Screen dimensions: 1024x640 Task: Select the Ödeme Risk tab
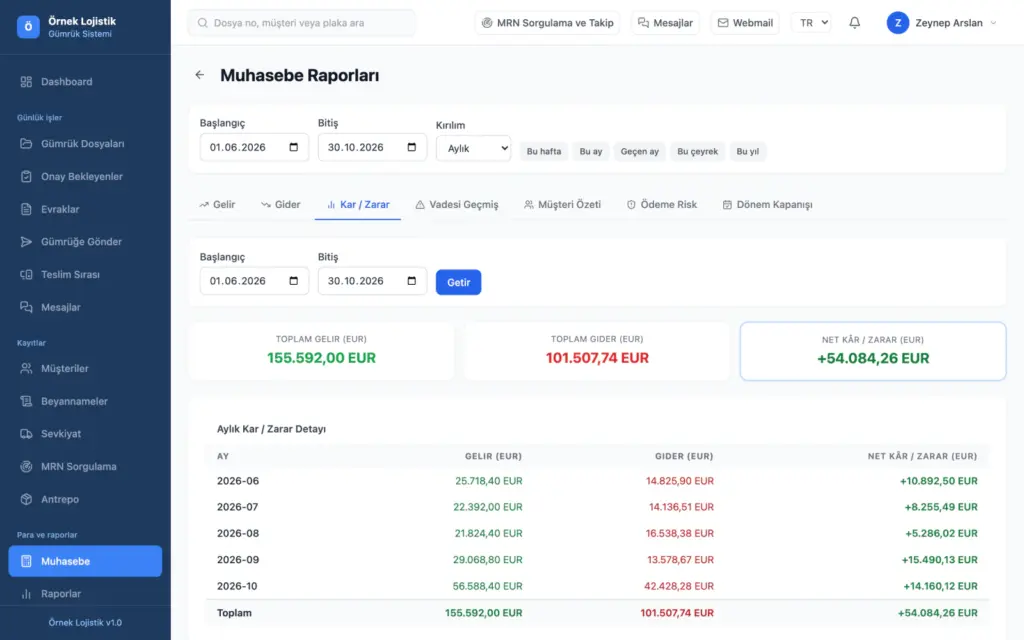(x=662, y=204)
